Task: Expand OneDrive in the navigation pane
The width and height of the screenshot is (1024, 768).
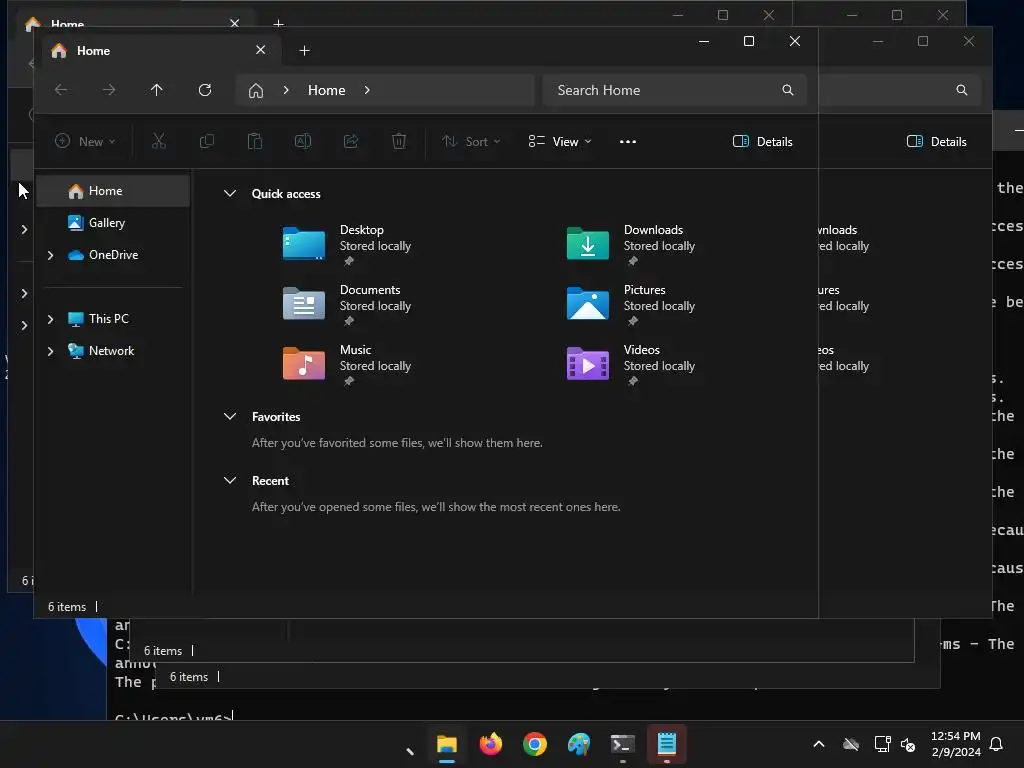Action: (x=50, y=255)
